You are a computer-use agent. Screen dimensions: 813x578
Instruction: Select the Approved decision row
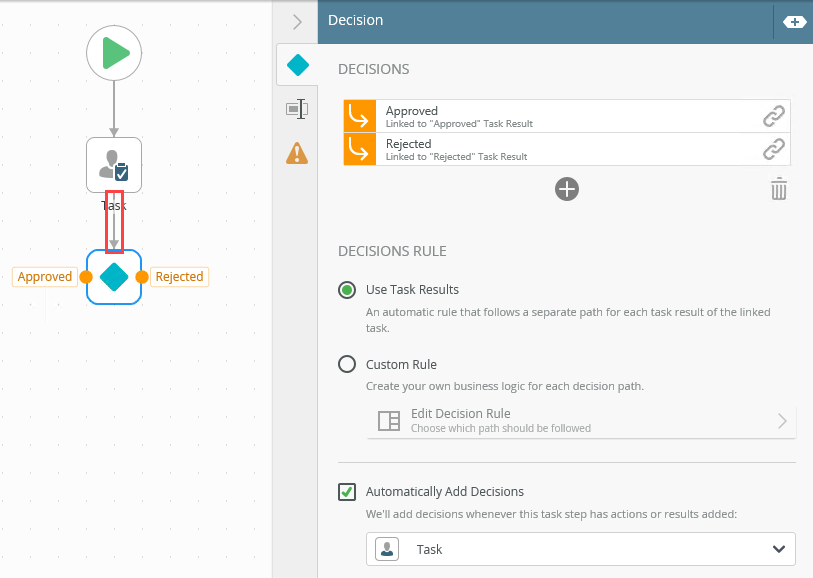[x=560, y=117]
